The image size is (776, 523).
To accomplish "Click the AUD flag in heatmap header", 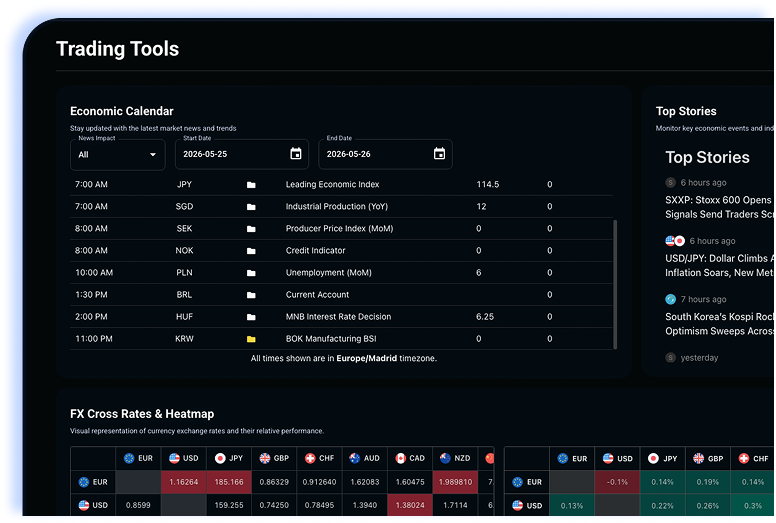I will click(x=355, y=458).
